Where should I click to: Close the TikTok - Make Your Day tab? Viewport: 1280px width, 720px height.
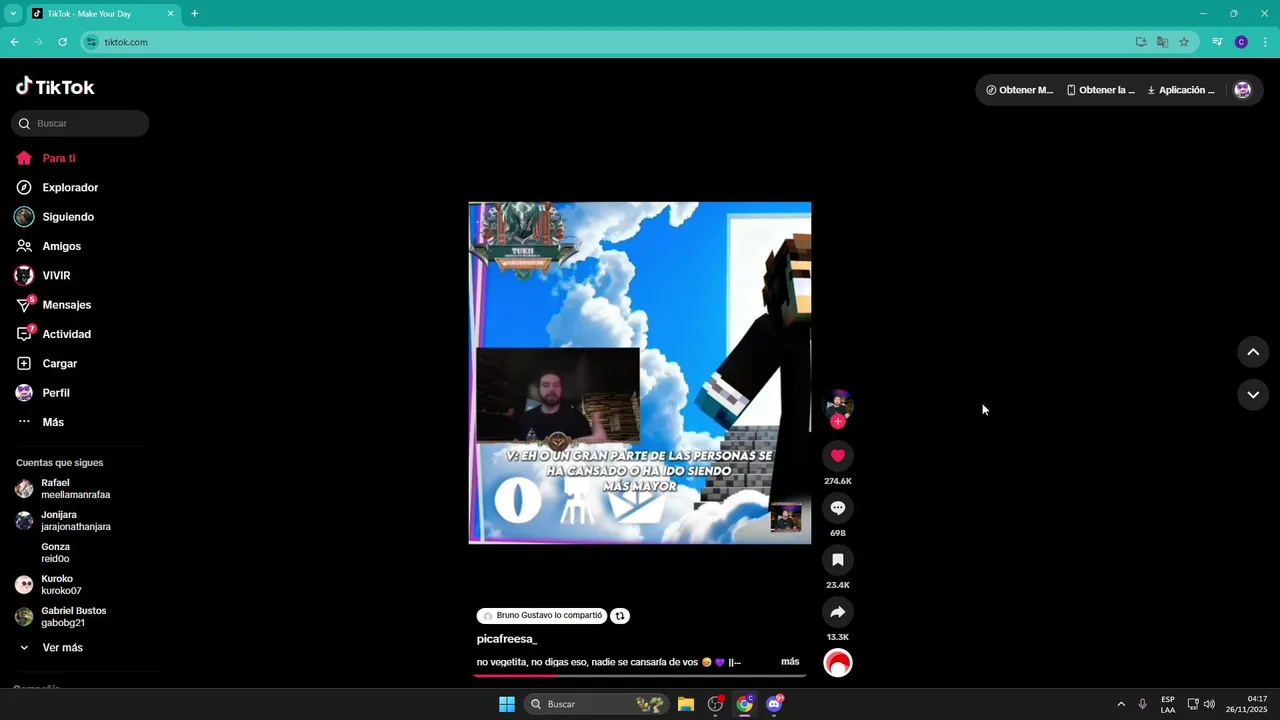coord(170,14)
